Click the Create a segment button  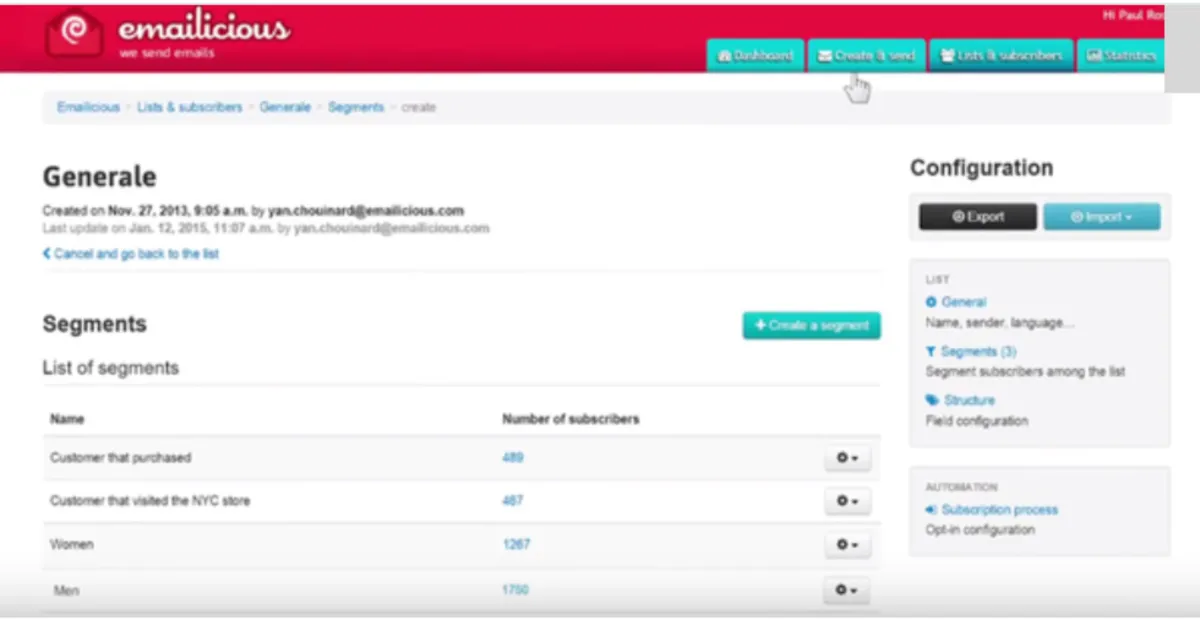811,325
